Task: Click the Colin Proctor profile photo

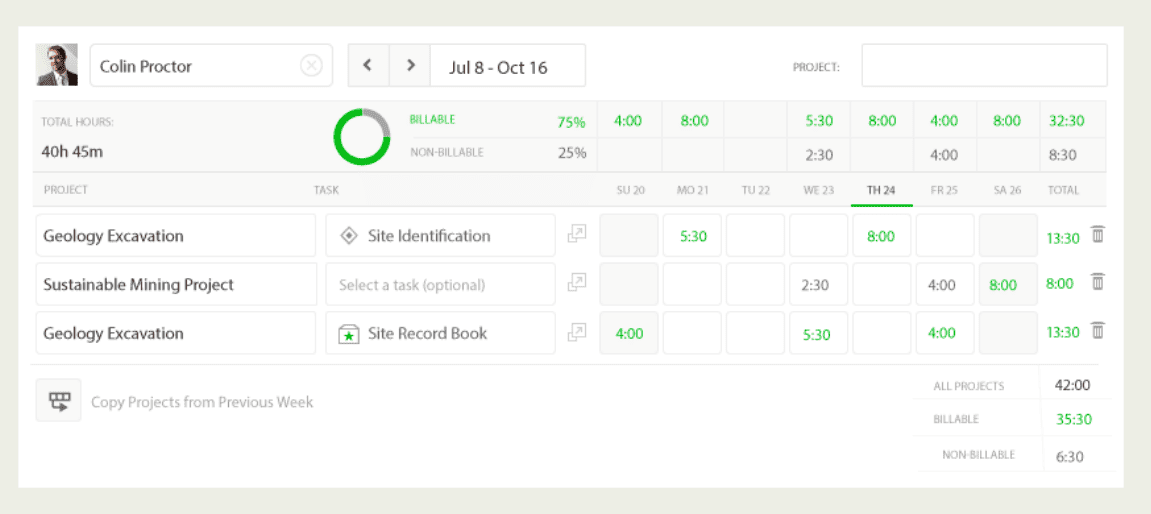Action: pos(57,66)
